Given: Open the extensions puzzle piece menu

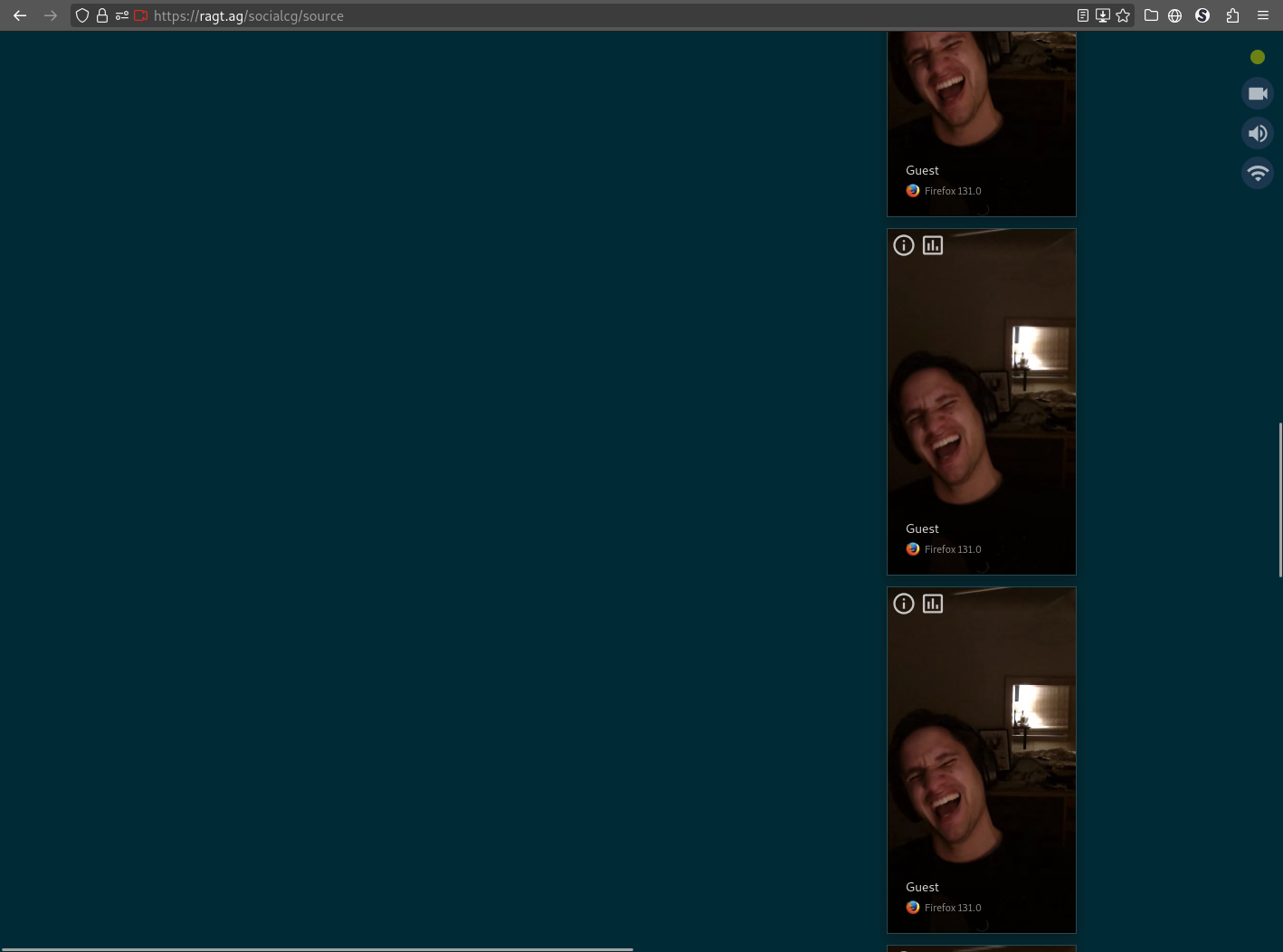Looking at the screenshot, I should 1232,15.
